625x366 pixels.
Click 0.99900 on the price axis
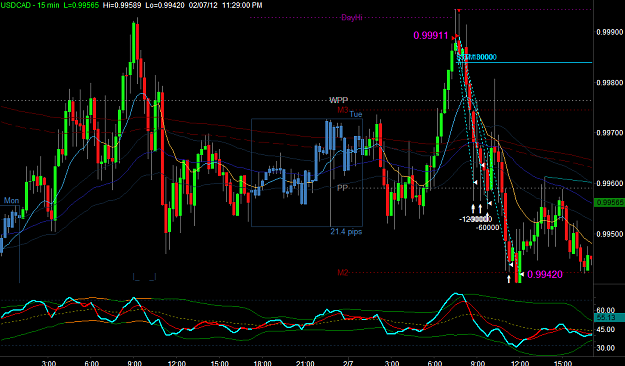tap(609, 32)
